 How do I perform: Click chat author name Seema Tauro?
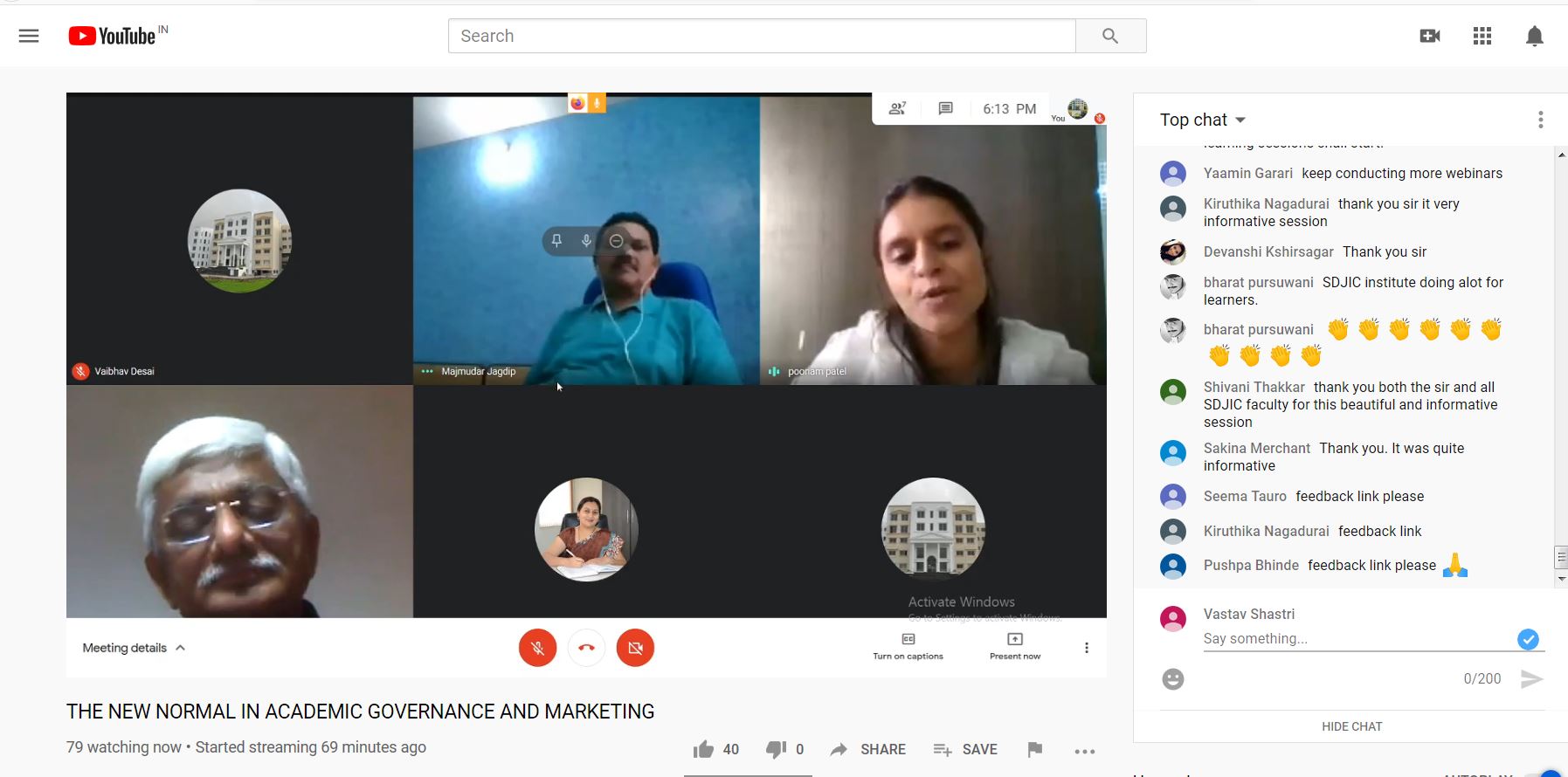tap(1245, 496)
